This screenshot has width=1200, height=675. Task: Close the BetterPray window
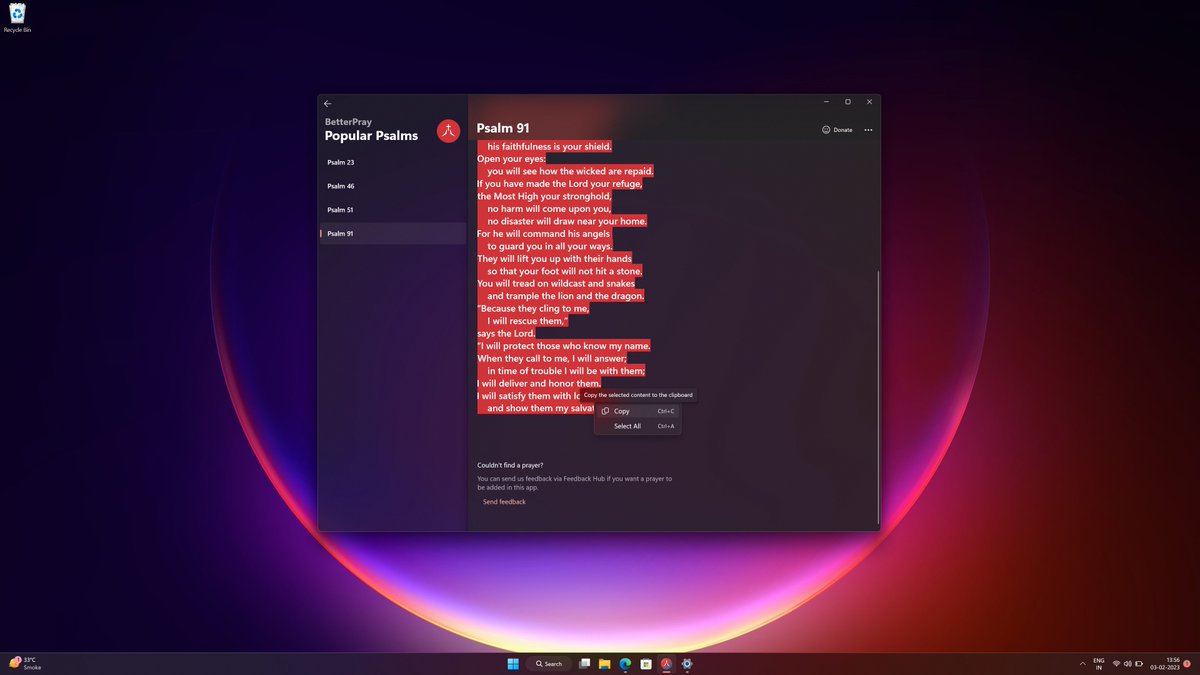coord(869,102)
